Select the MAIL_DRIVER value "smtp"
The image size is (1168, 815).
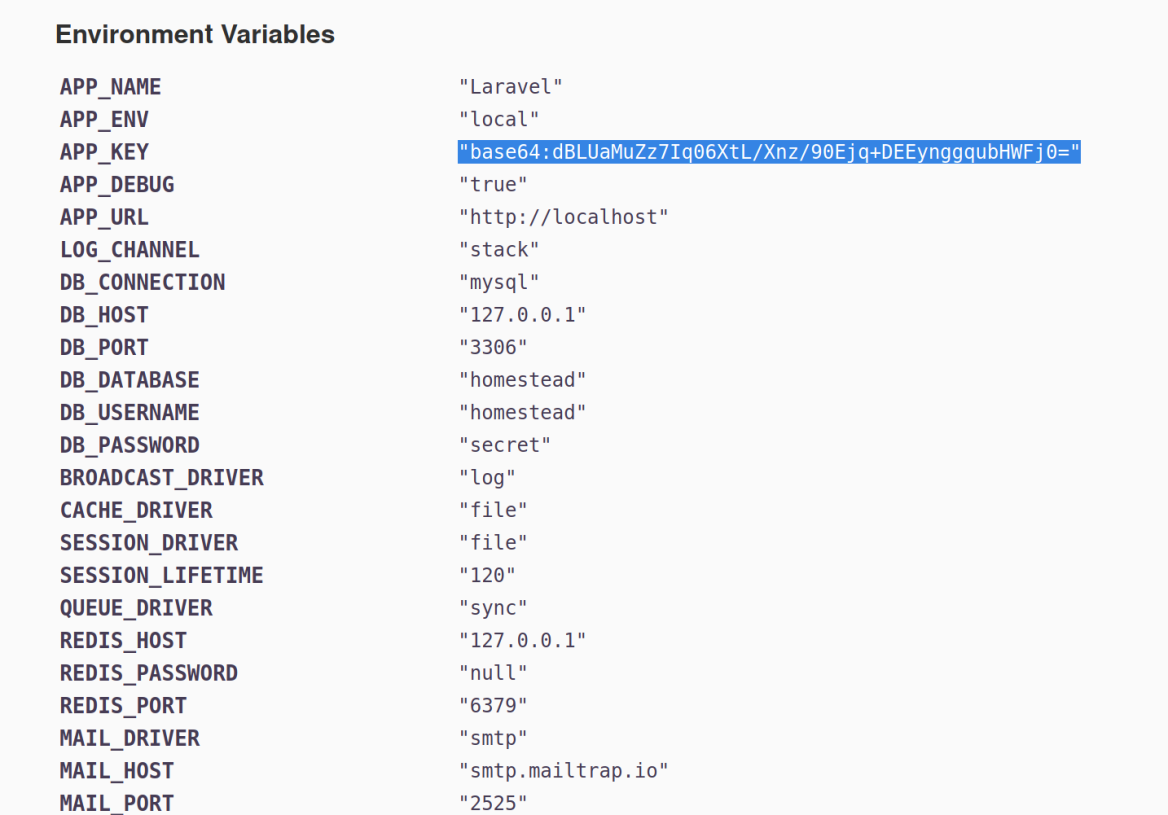tap(494, 738)
